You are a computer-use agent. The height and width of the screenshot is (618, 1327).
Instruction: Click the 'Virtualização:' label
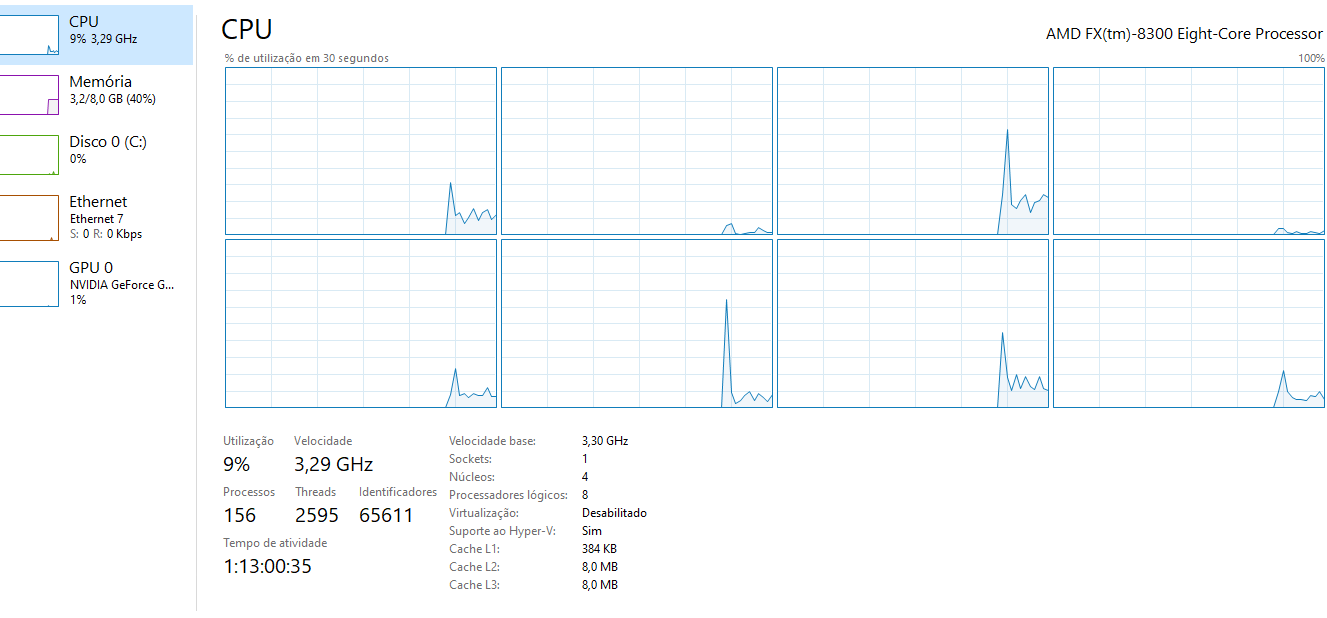coord(482,513)
